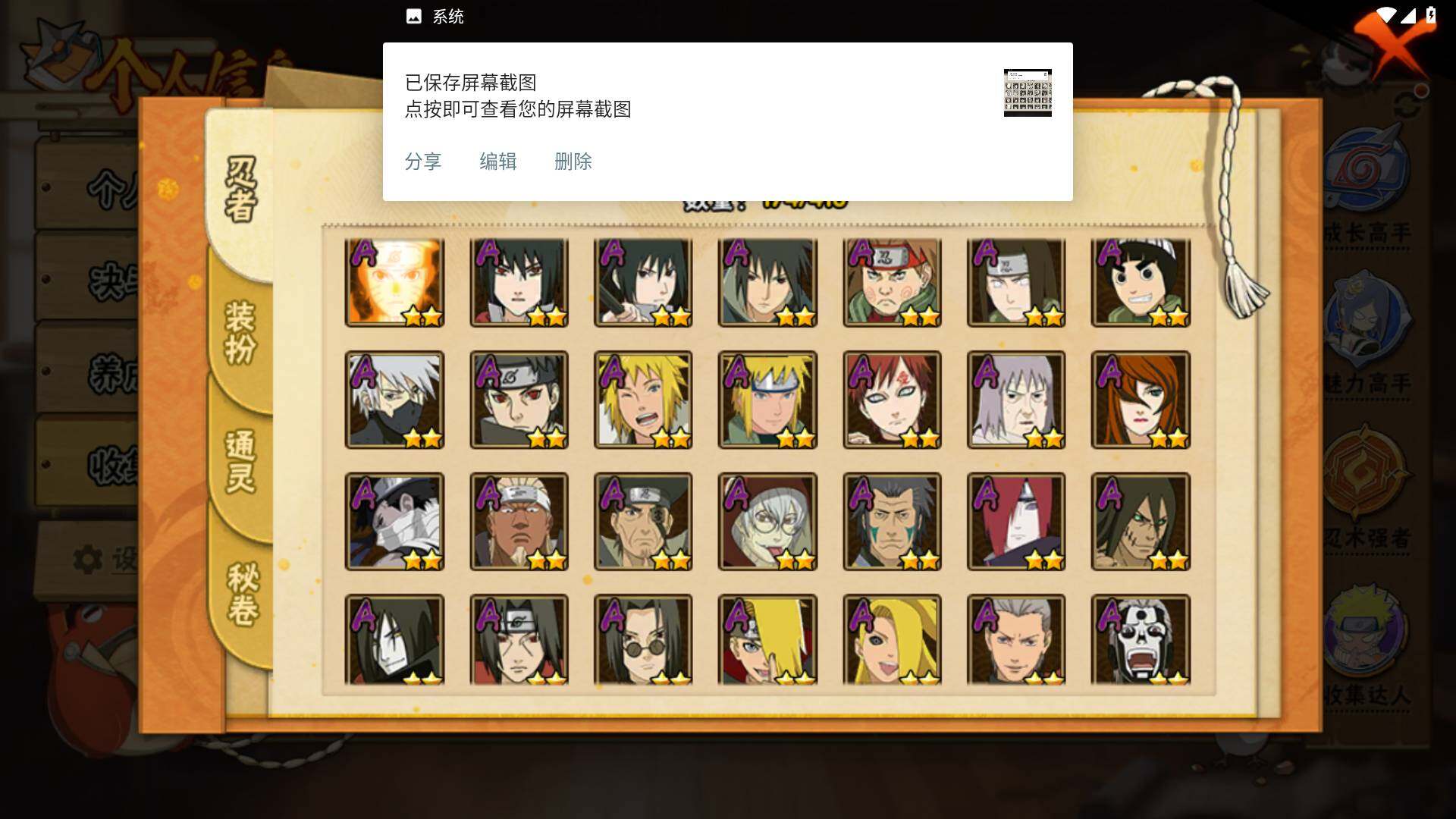Select the Rock Lee bowl-cut ninja portrait
The height and width of the screenshot is (819, 1456).
(1141, 282)
